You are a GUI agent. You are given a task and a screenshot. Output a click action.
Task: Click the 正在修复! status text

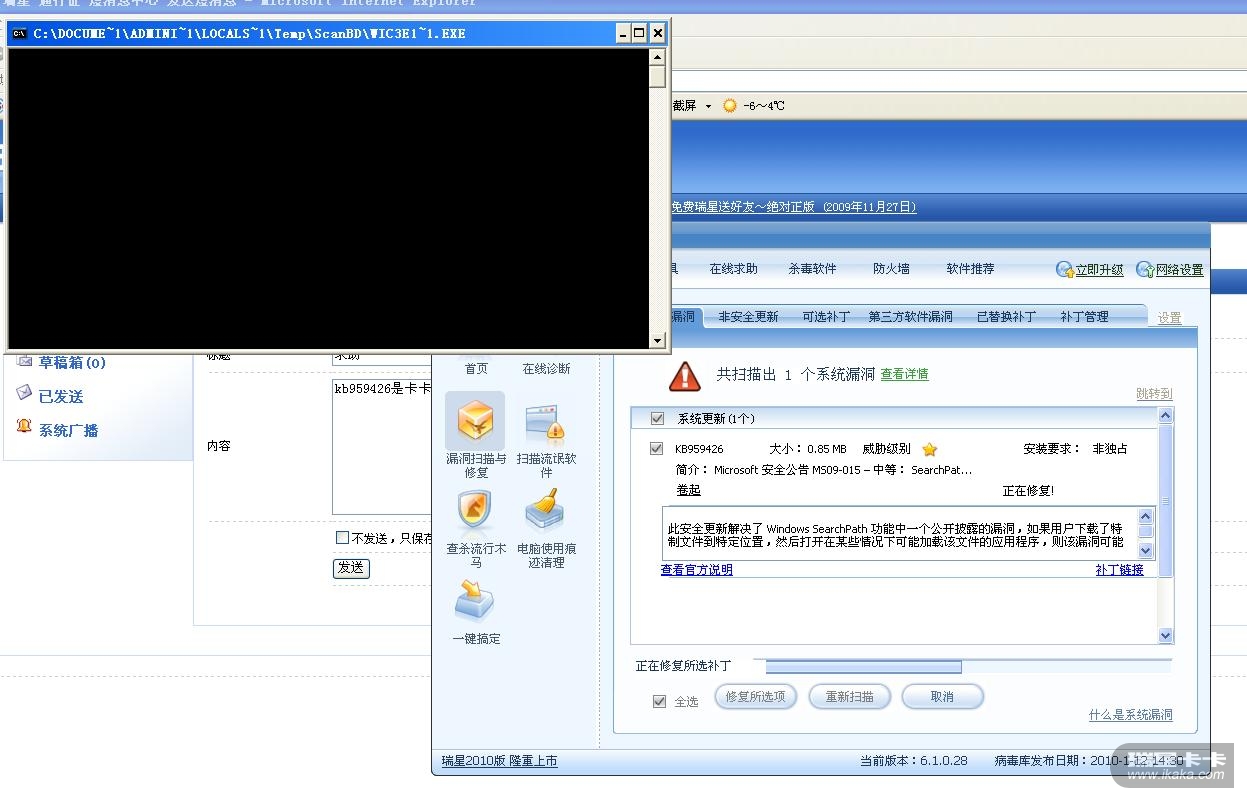click(1028, 491)
